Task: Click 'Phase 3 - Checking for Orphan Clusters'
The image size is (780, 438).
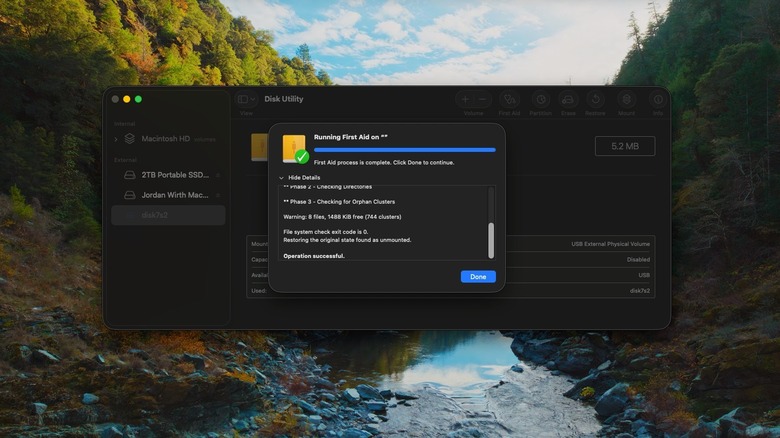Action: 339,202
